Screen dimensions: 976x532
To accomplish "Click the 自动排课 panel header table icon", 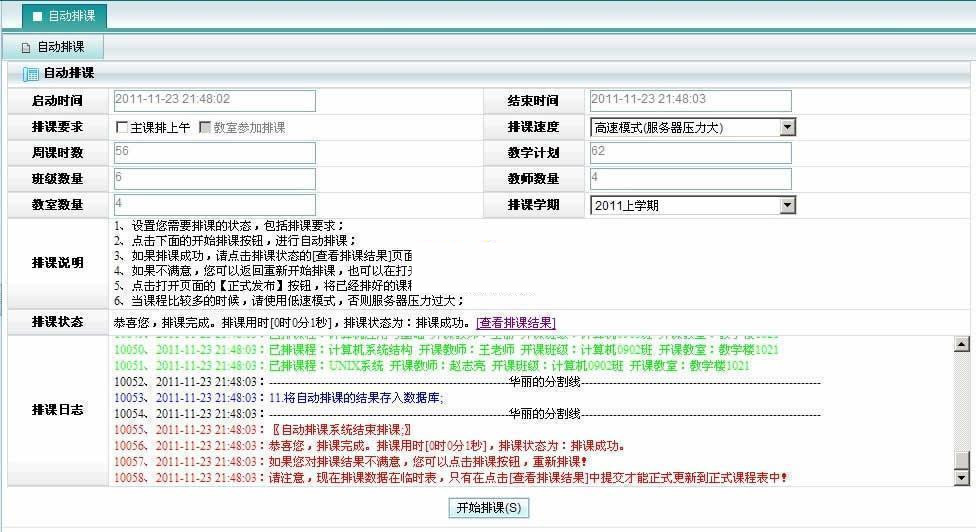I will pyautogui.click(x=30, y=73).
